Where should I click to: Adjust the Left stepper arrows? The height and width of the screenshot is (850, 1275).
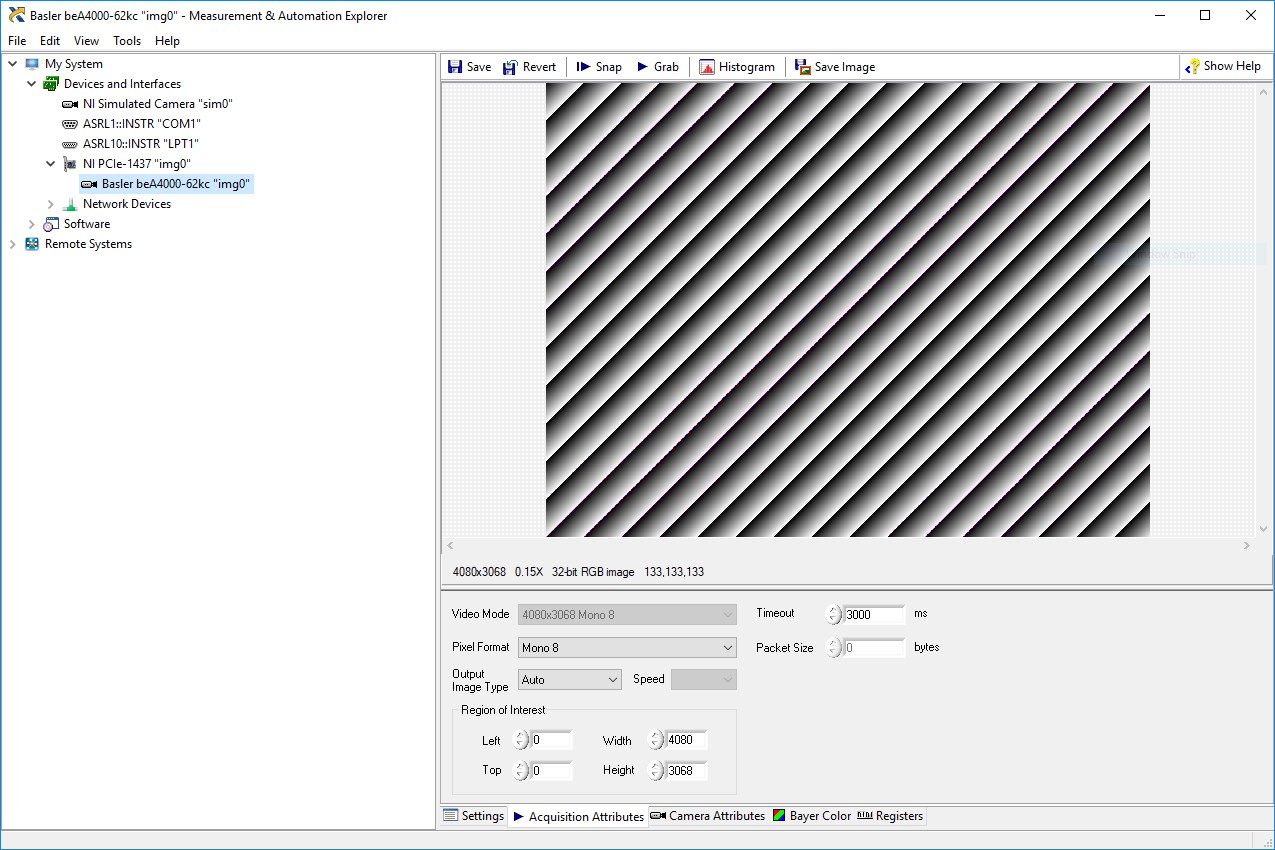pyautogui.click(x=521, y=741)
